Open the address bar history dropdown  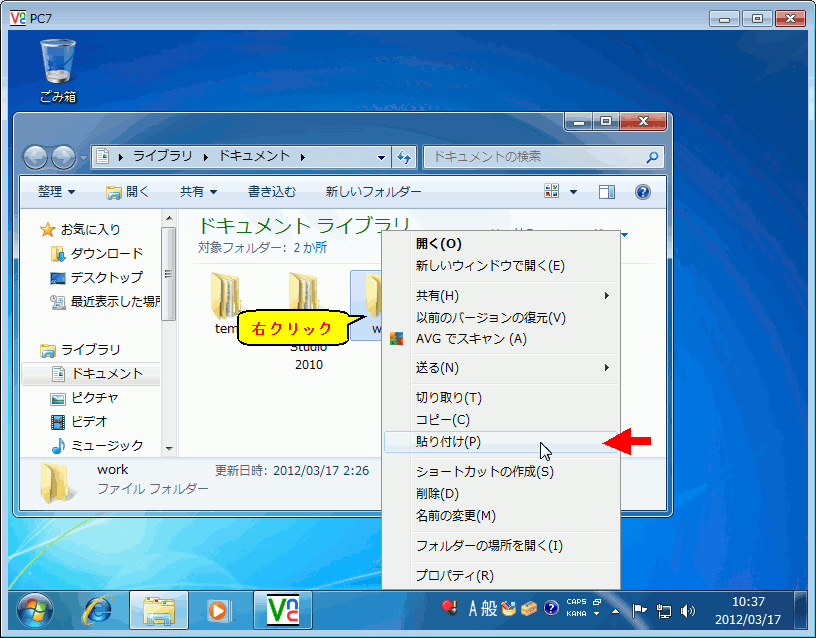[x=382, y=157]
